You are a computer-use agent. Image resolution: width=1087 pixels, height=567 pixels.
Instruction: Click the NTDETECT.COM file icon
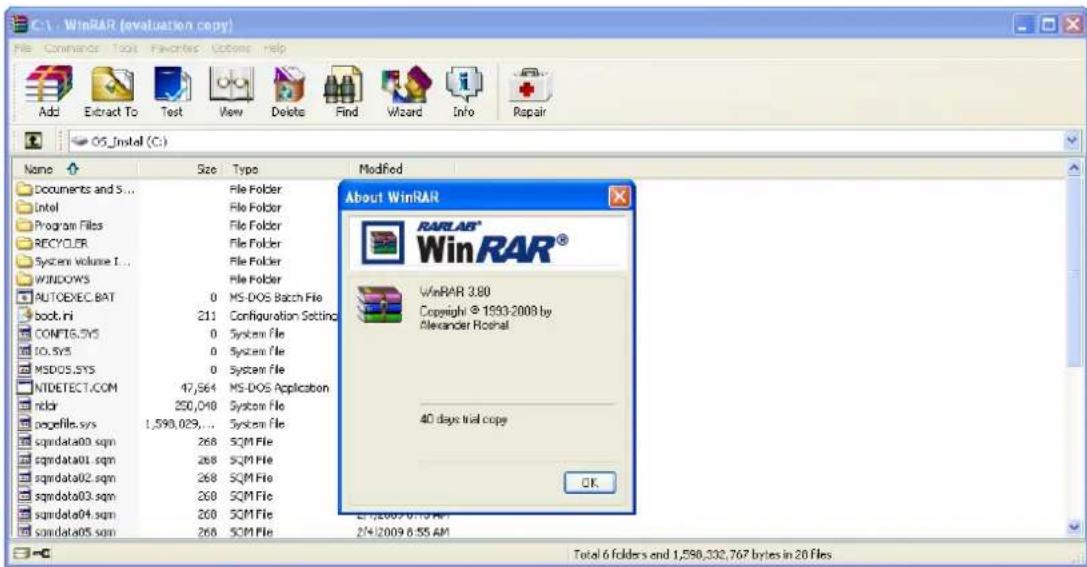pyautogui.click(x=25, y=387)
